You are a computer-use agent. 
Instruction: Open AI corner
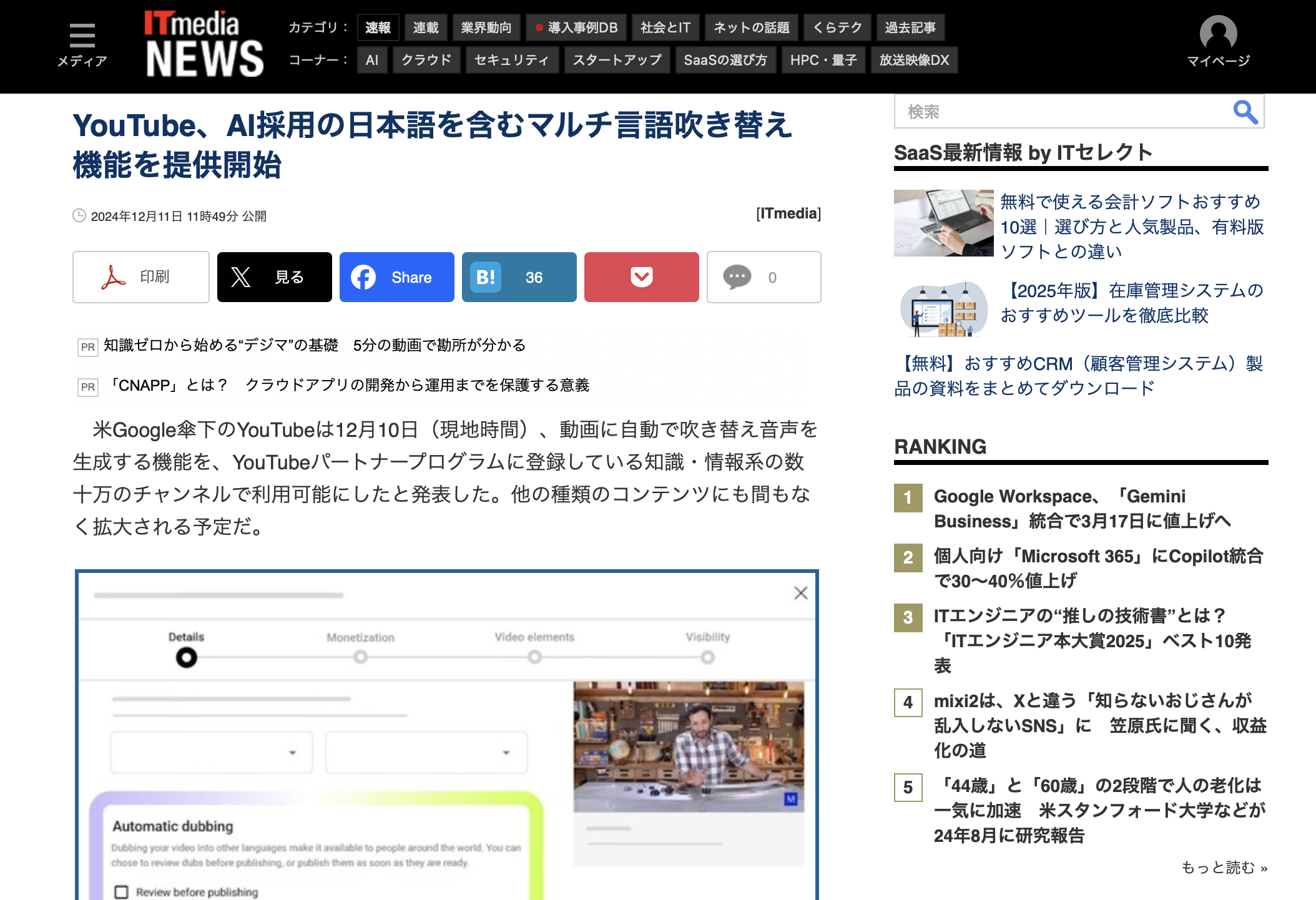[372, 60]
